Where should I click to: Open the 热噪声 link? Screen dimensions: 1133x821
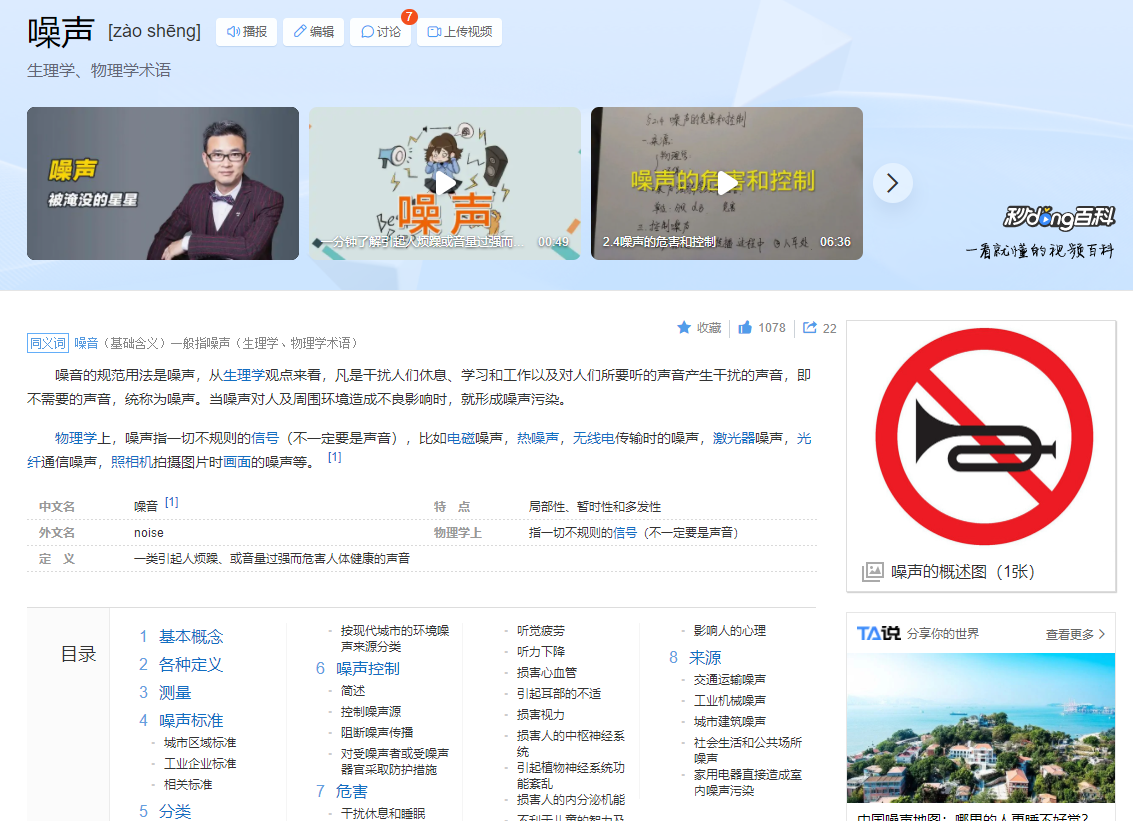538,438
